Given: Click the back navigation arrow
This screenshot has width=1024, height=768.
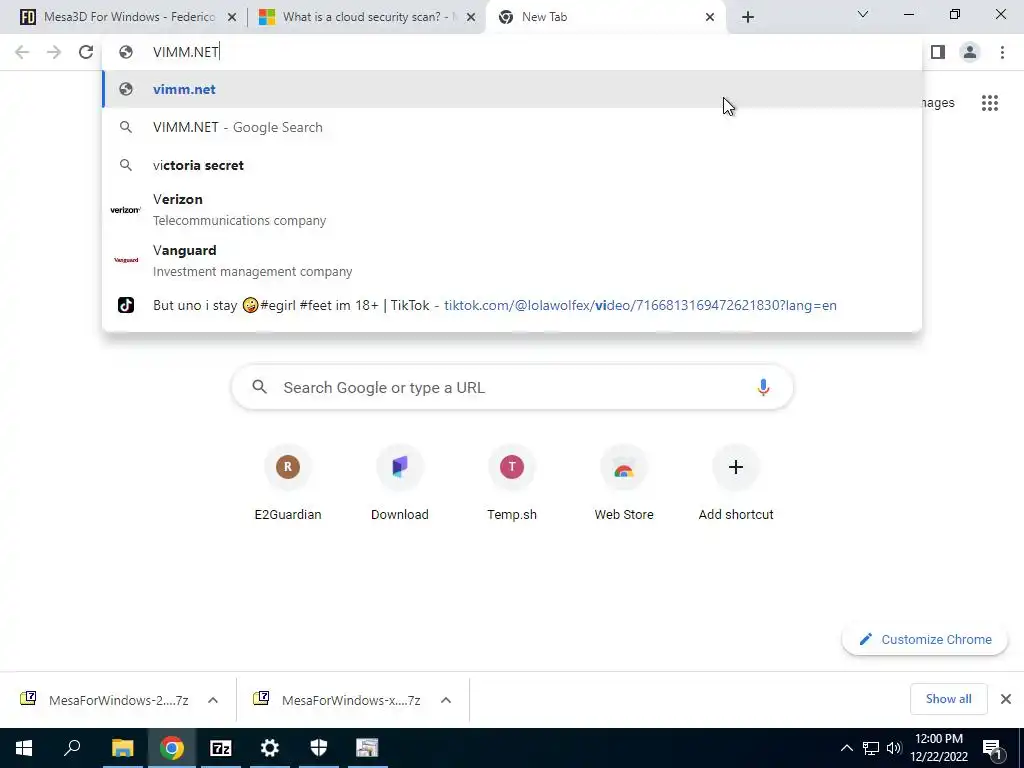Looking at the screenshot, I should pos(22,52).
